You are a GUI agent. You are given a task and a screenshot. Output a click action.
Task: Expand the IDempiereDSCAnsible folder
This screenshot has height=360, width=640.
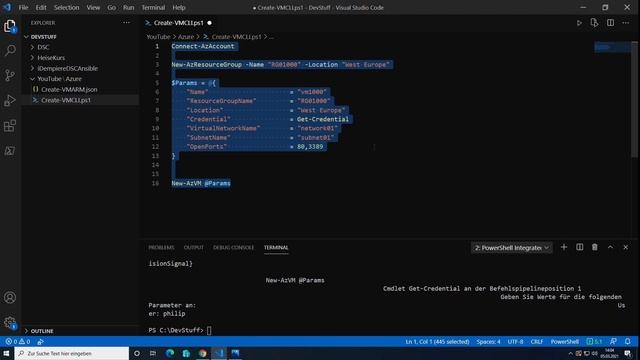tap(81, 68)
